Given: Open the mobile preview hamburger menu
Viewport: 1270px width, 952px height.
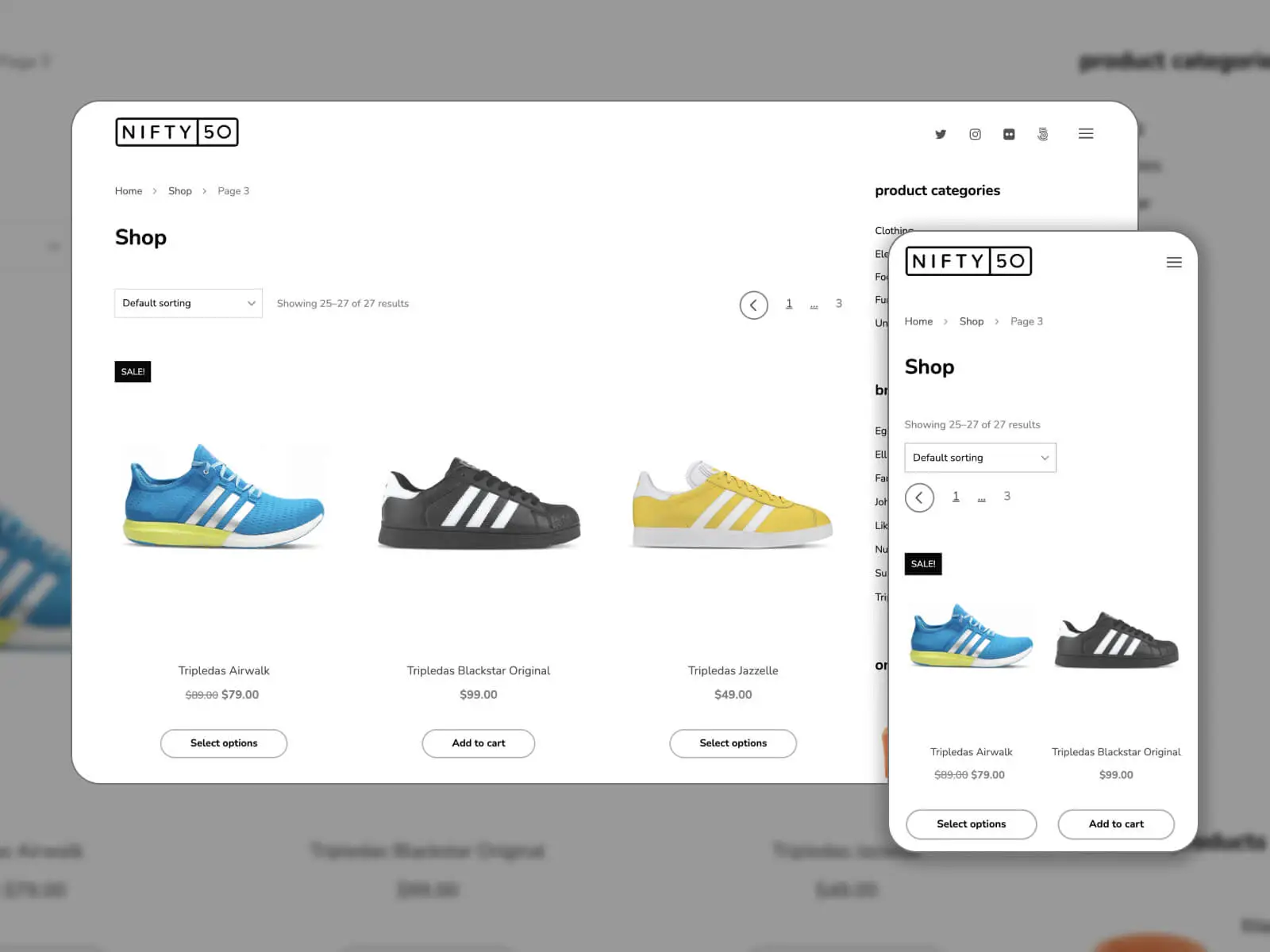Looking at the screenshot, I should (x=1174, y=263).
